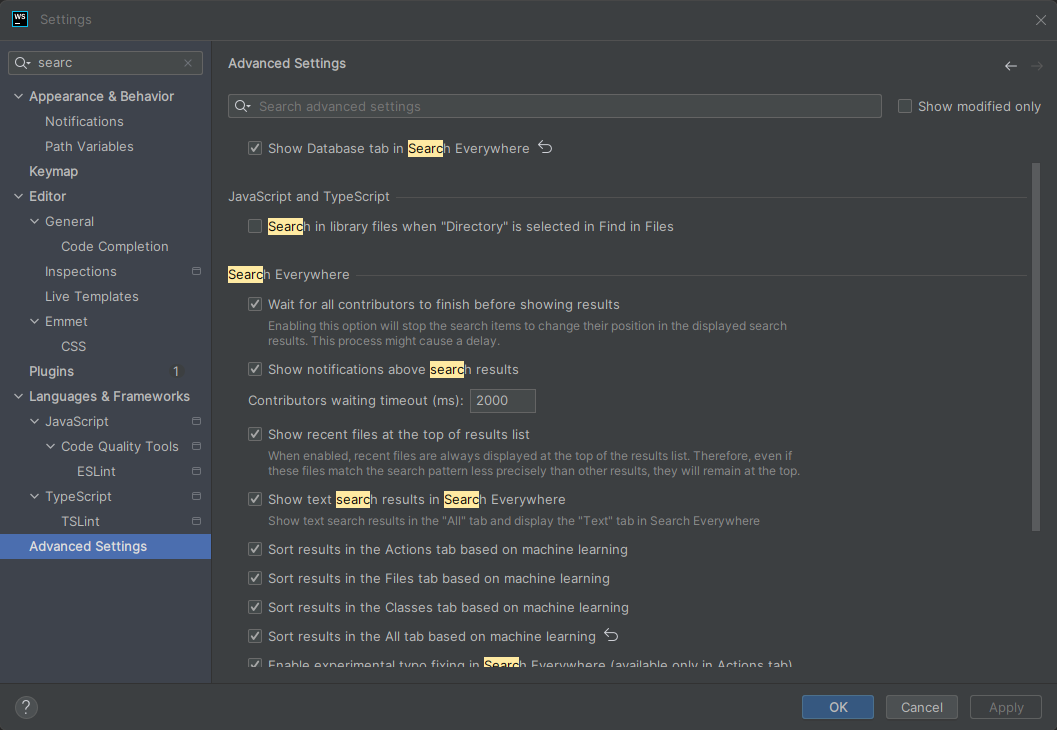Click the Contributors waiting timeout field
Viewport: 1057px width, 730px height.
point(502,401)
